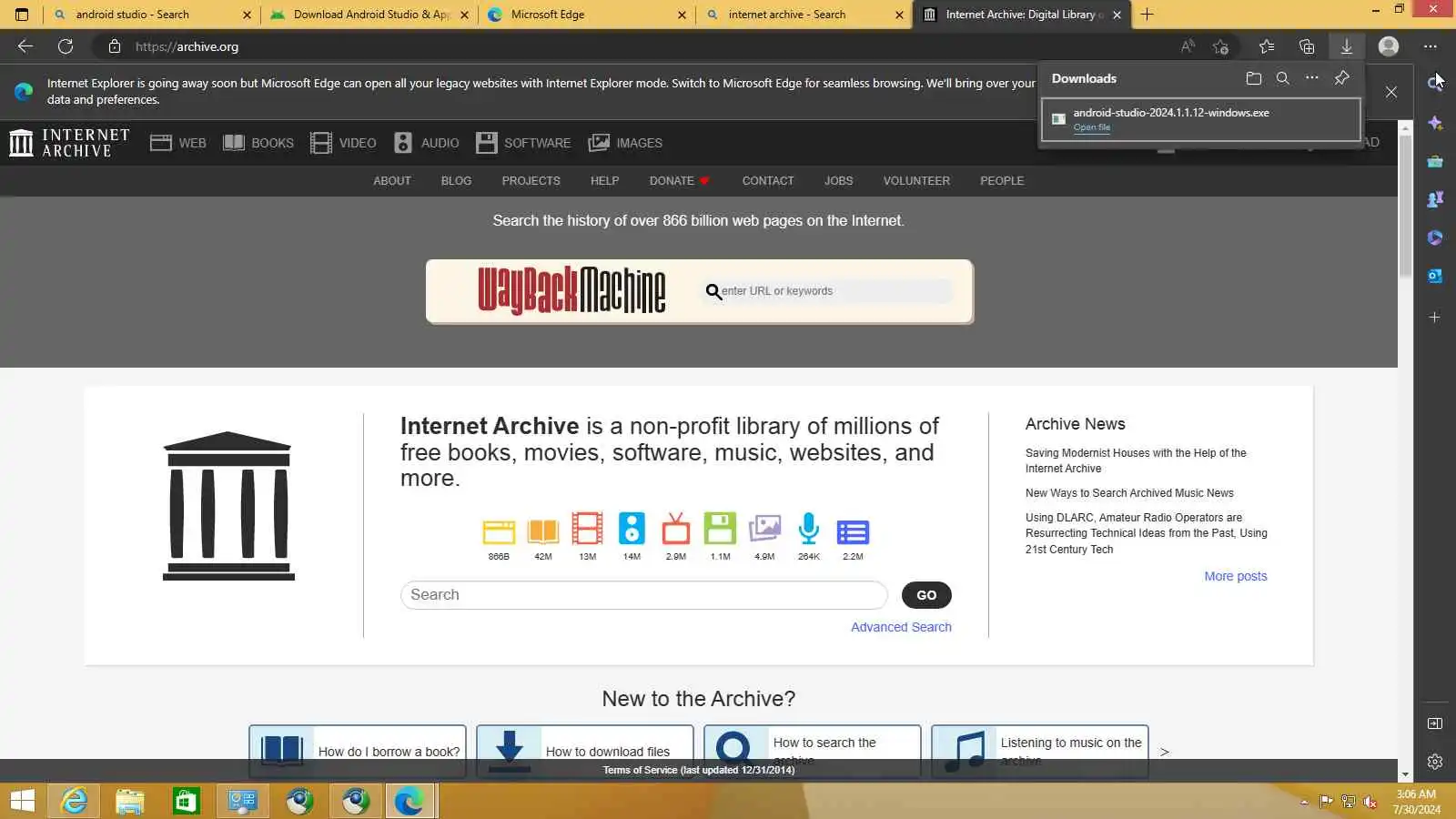
Task: Click Open file for android-studio download
Action: tap(1092, 127)
